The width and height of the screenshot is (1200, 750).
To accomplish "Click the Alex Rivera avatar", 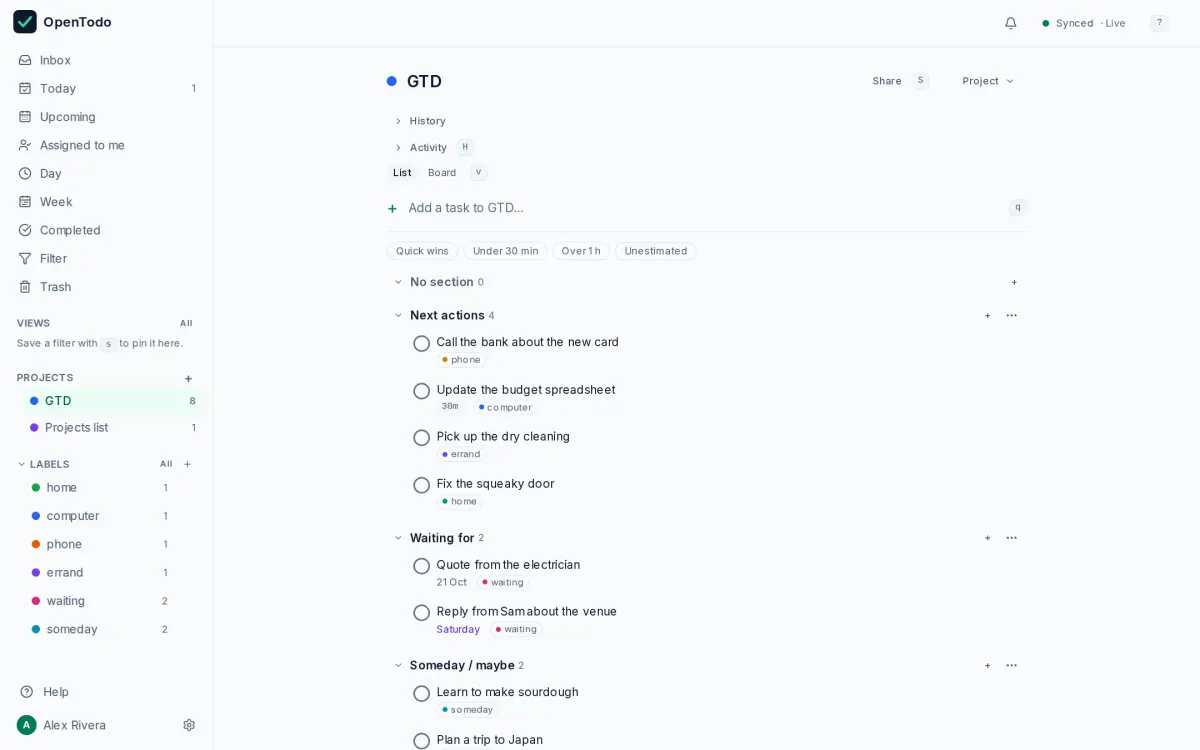I will 27,725.
